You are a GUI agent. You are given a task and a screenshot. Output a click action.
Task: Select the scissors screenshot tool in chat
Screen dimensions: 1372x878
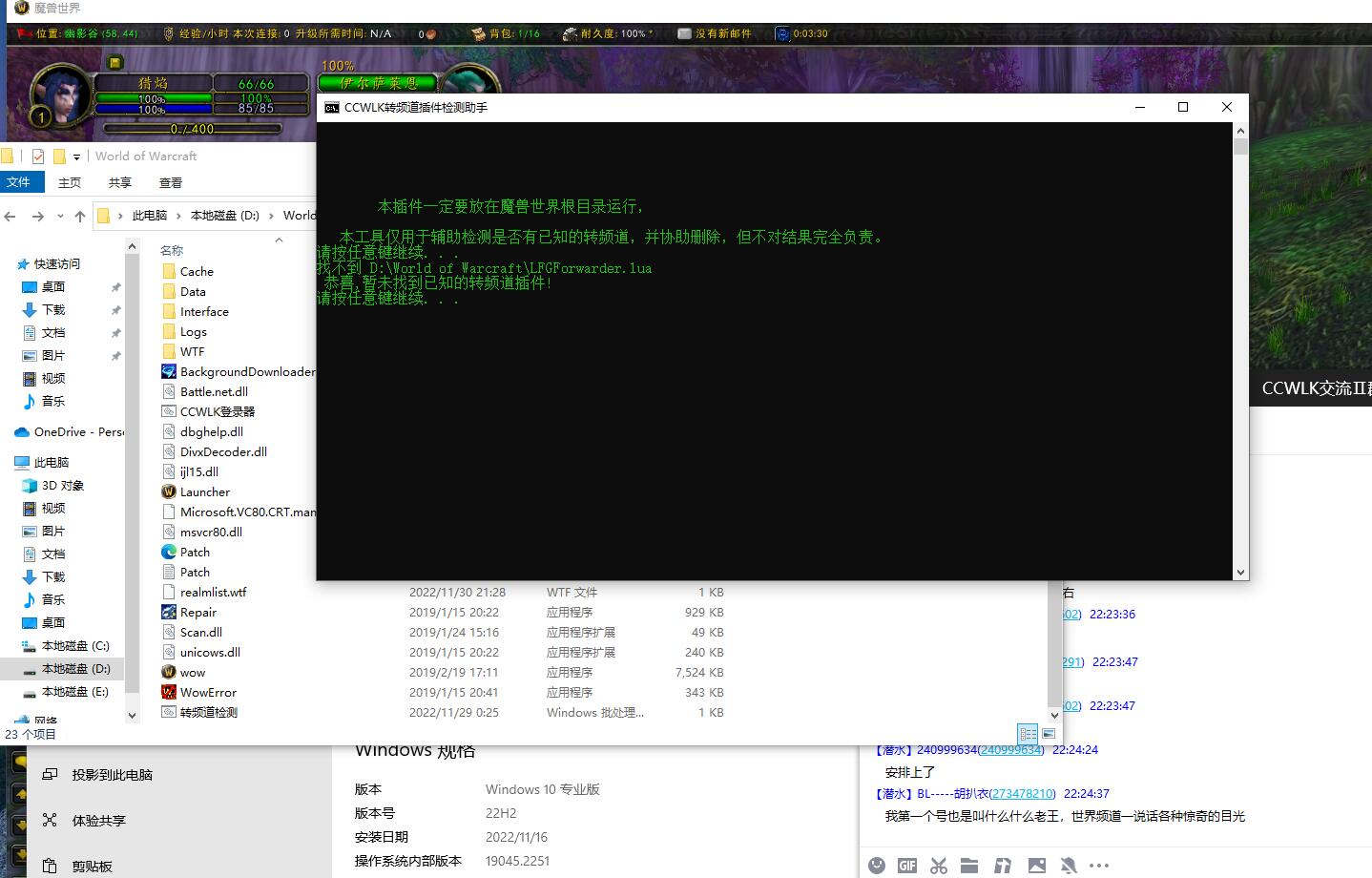pos(939,865)
